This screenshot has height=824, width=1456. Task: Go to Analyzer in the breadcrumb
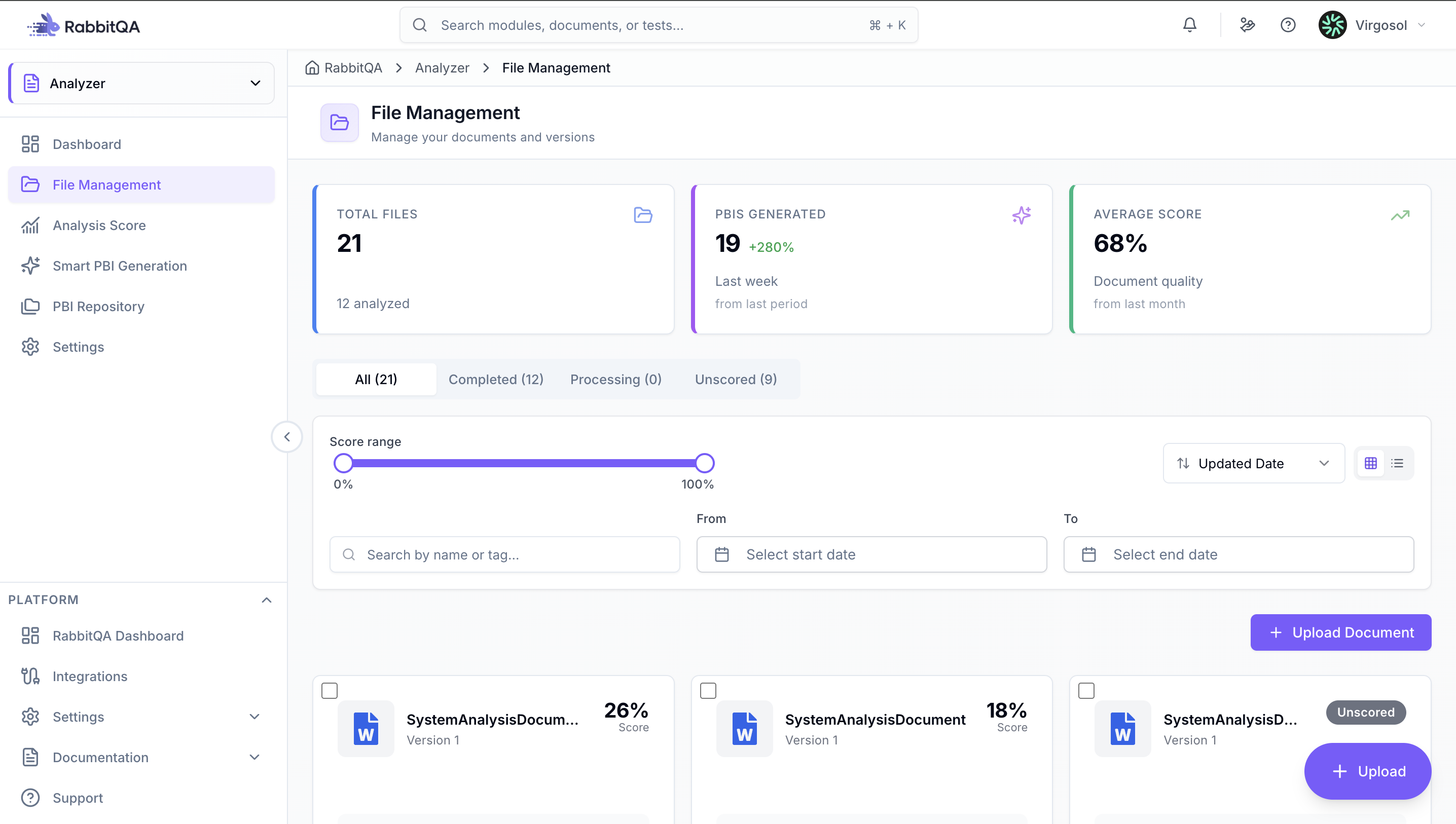click(x=442, y=68)
